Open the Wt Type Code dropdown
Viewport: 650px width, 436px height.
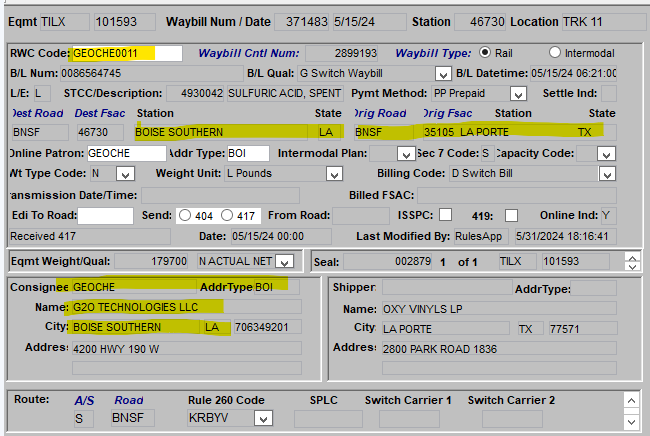click(125, 174)
